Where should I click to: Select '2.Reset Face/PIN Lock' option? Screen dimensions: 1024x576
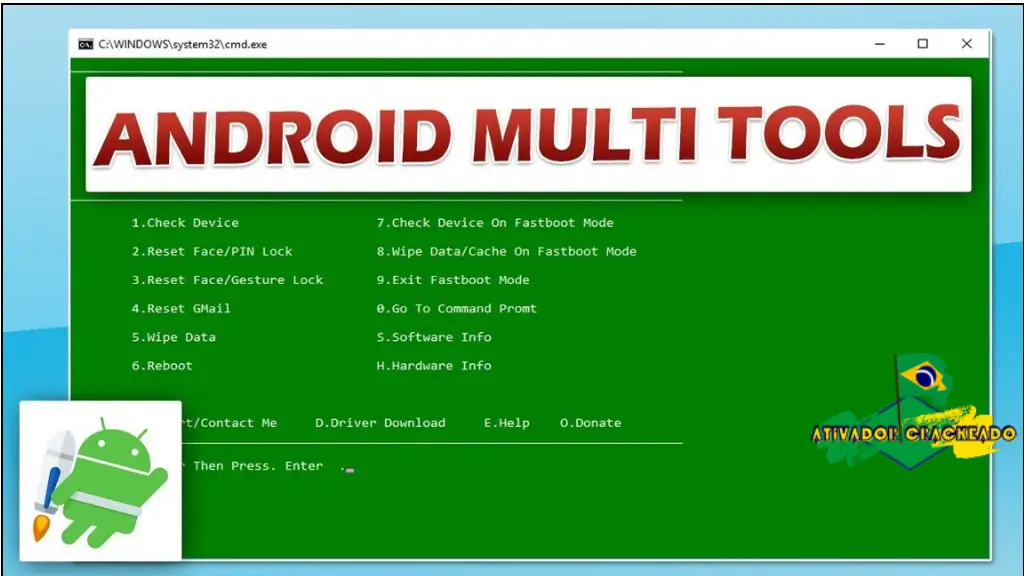[x=212, y=251]
